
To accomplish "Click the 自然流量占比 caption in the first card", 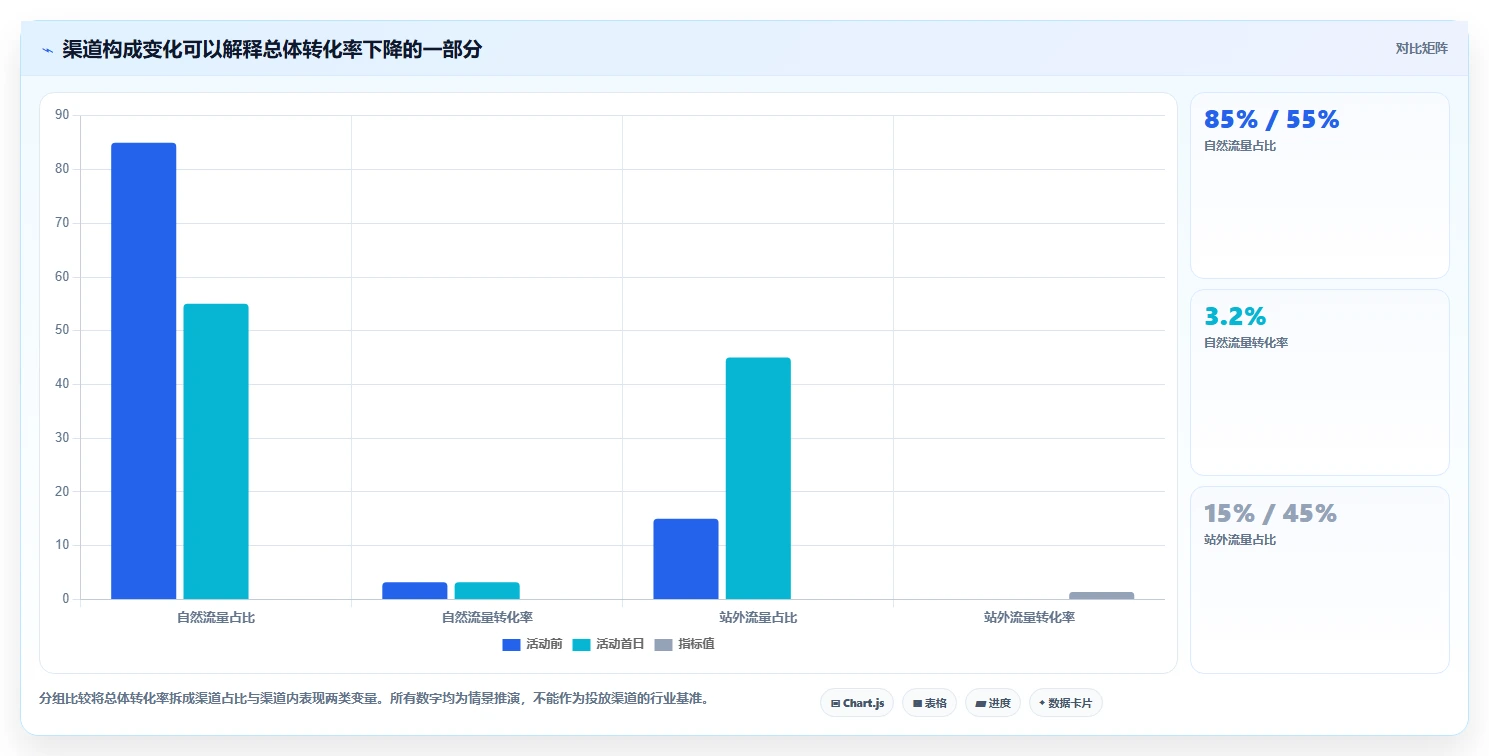I will coord(1240,146).
